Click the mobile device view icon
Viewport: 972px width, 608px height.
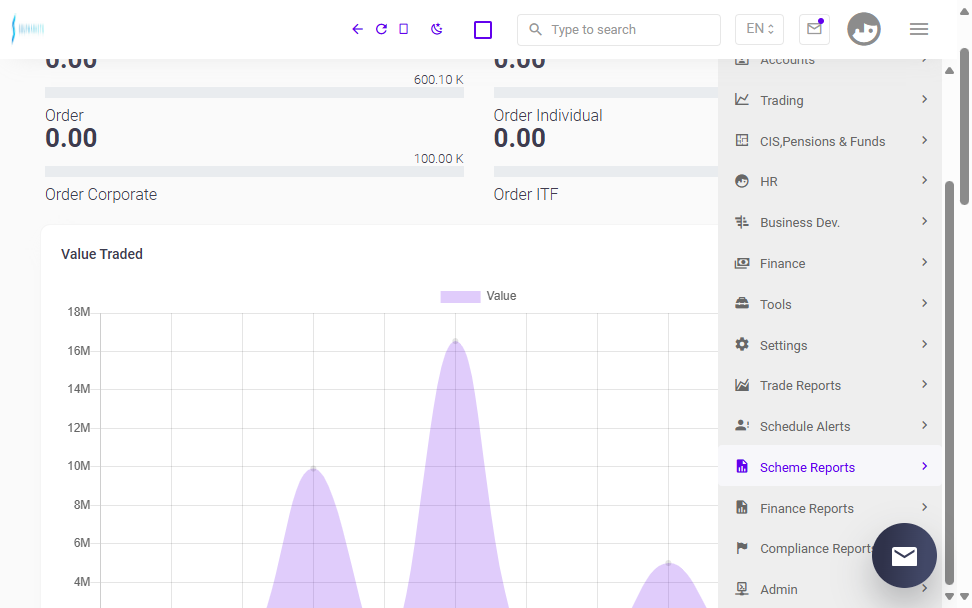point(404,29)
